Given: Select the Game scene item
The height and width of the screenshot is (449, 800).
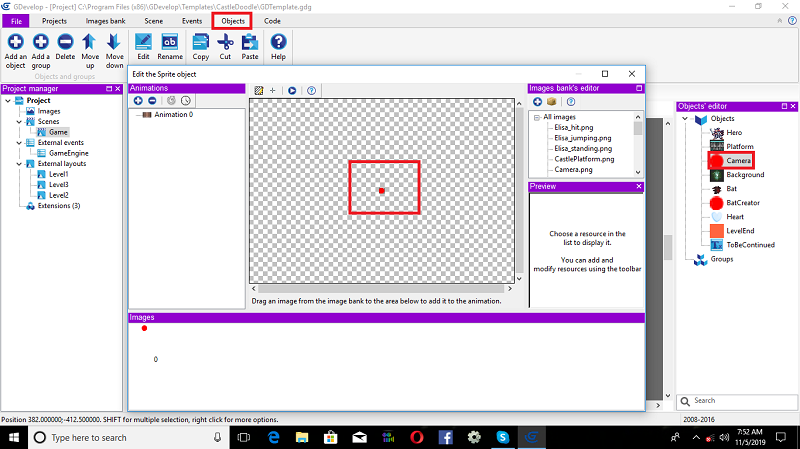Looking at the screenshot, I should coord(58,132).
